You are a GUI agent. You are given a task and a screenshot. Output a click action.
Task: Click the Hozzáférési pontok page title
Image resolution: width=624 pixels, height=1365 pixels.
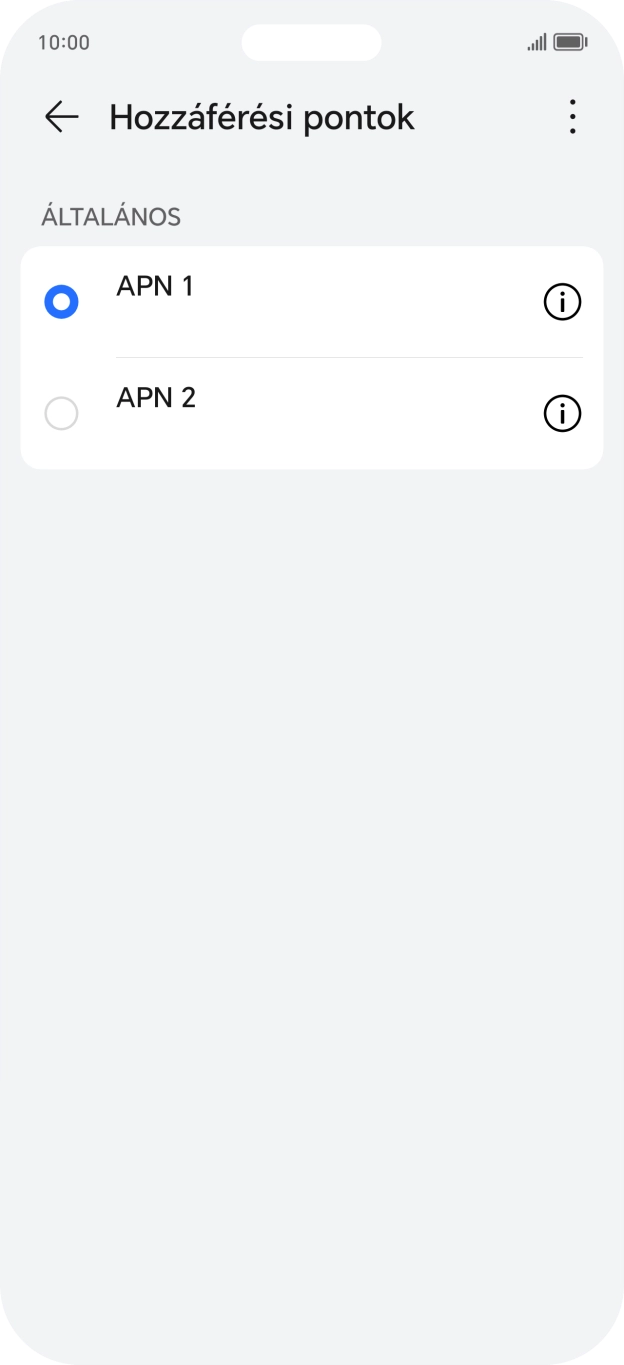(261, 117)
